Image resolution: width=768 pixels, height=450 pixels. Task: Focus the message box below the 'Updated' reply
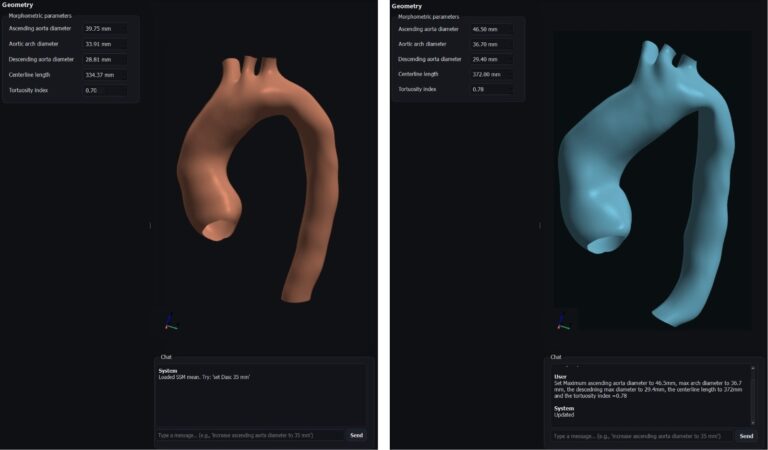tap(643, 436)
